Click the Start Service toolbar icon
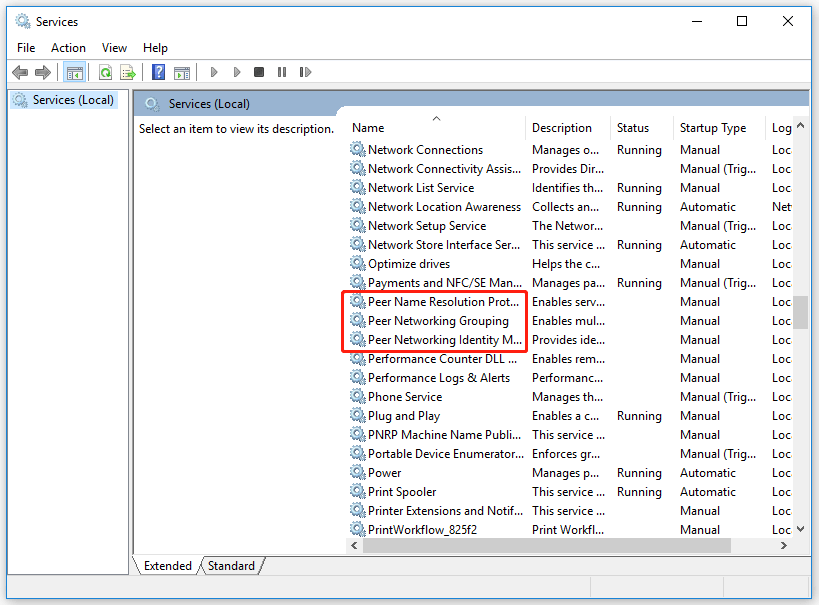 tap(214, 71)
